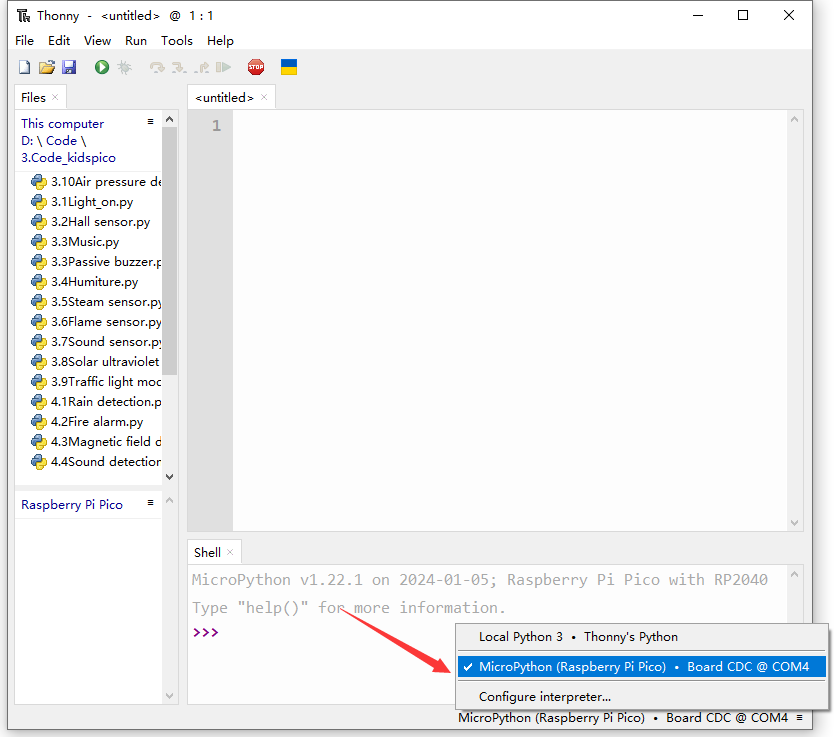Click line number 1 in the editor gutter
Viewport: 834px width, 737px height.
216,125
